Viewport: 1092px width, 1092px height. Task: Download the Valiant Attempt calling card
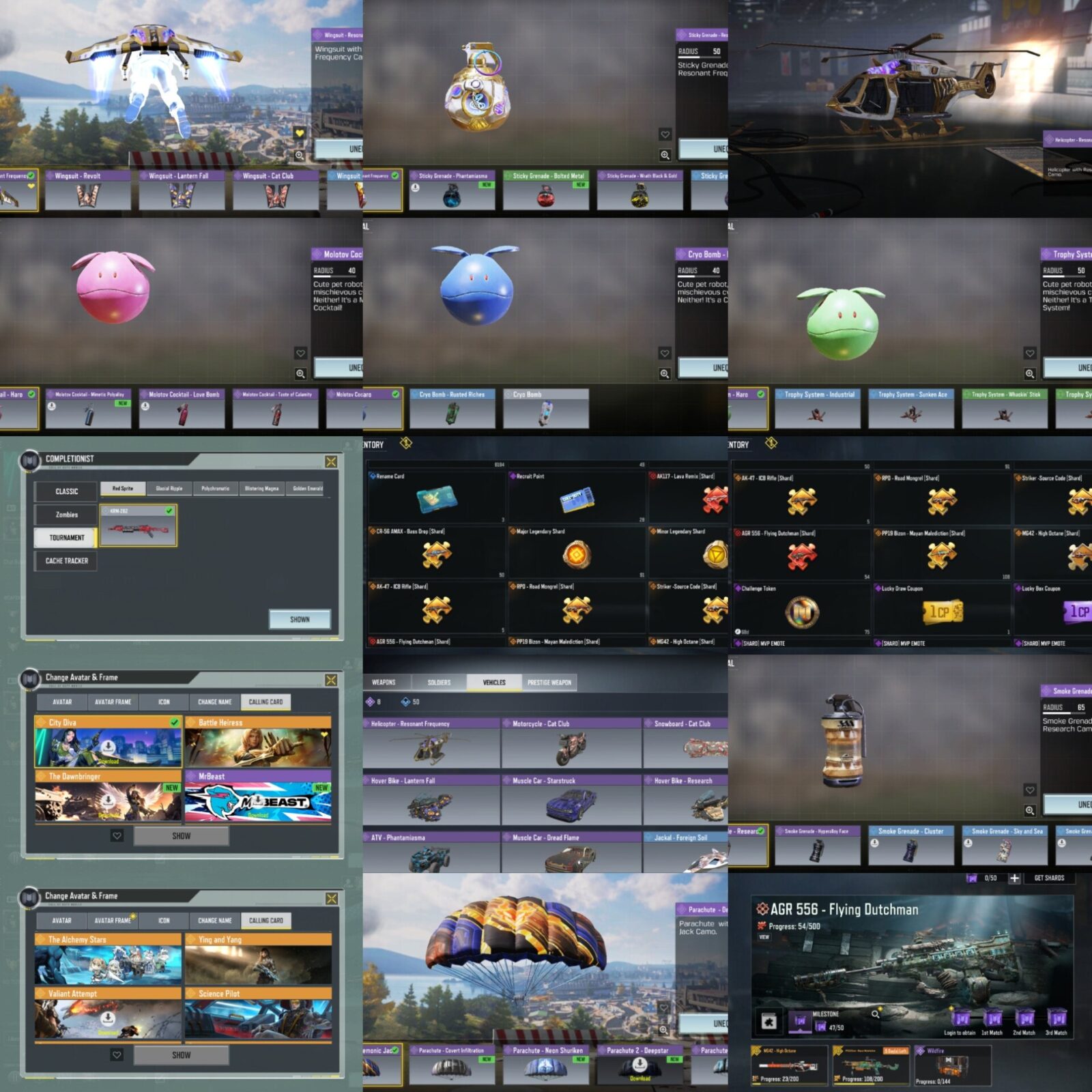(108, 1019)
